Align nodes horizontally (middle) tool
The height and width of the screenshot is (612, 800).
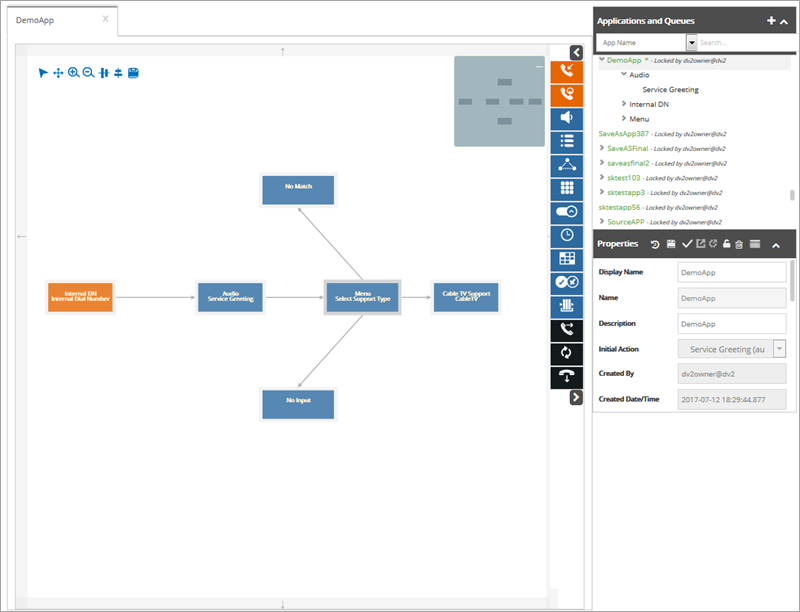(x=104, y=73)
